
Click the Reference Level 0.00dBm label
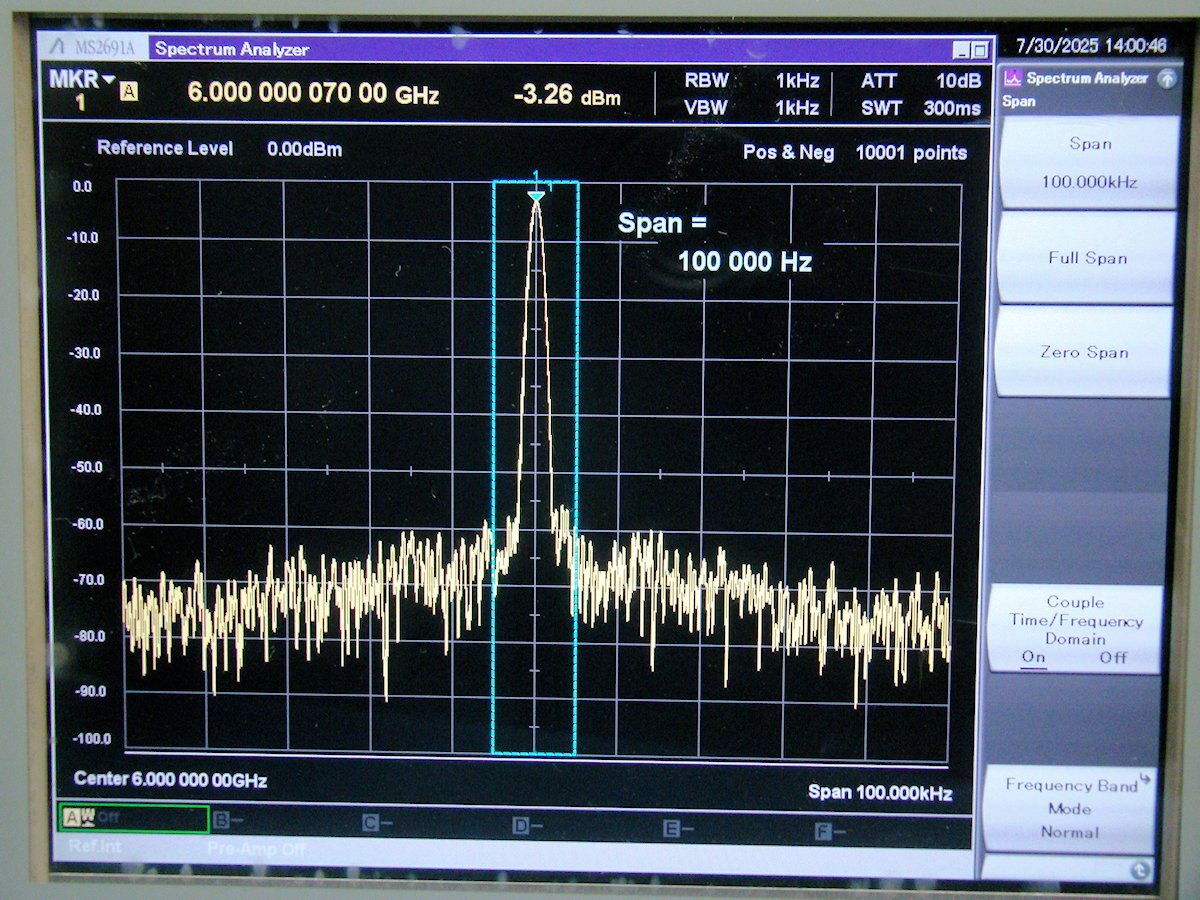click(x=219, y=149)
